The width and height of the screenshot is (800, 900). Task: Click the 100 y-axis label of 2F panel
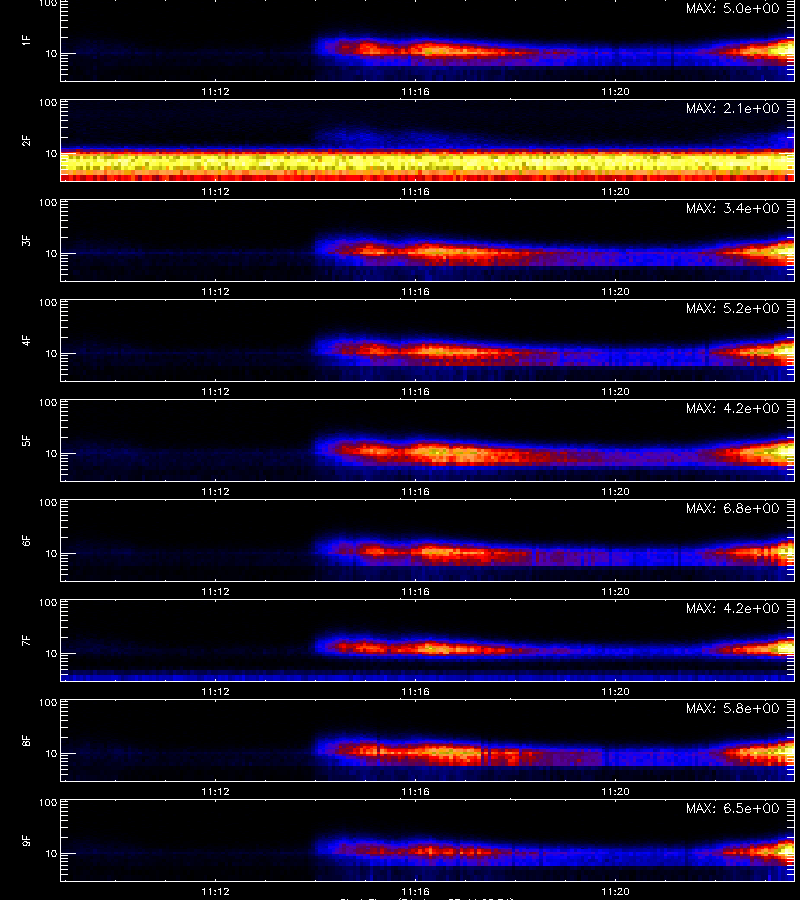(48, 103)
